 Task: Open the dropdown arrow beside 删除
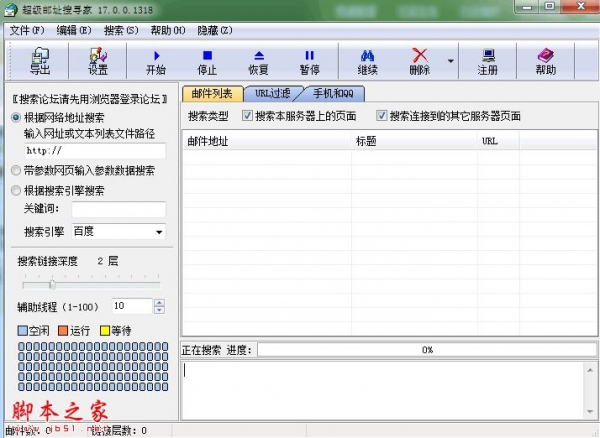[x=450, y=61]
